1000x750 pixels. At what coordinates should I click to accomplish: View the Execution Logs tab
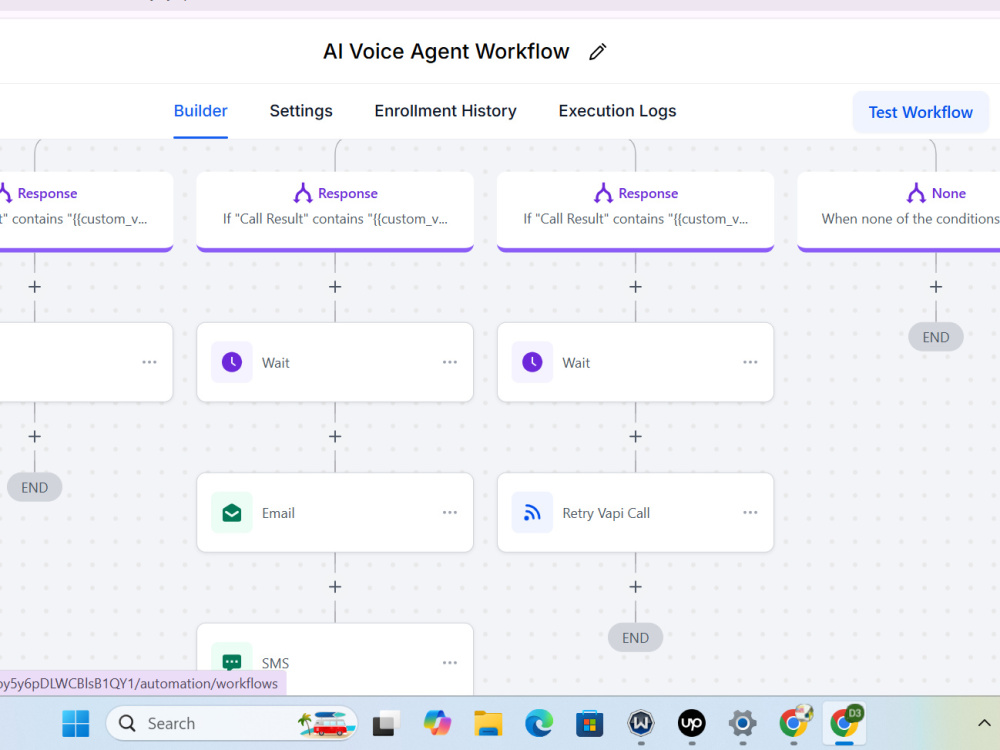click(x=617, y=111)
